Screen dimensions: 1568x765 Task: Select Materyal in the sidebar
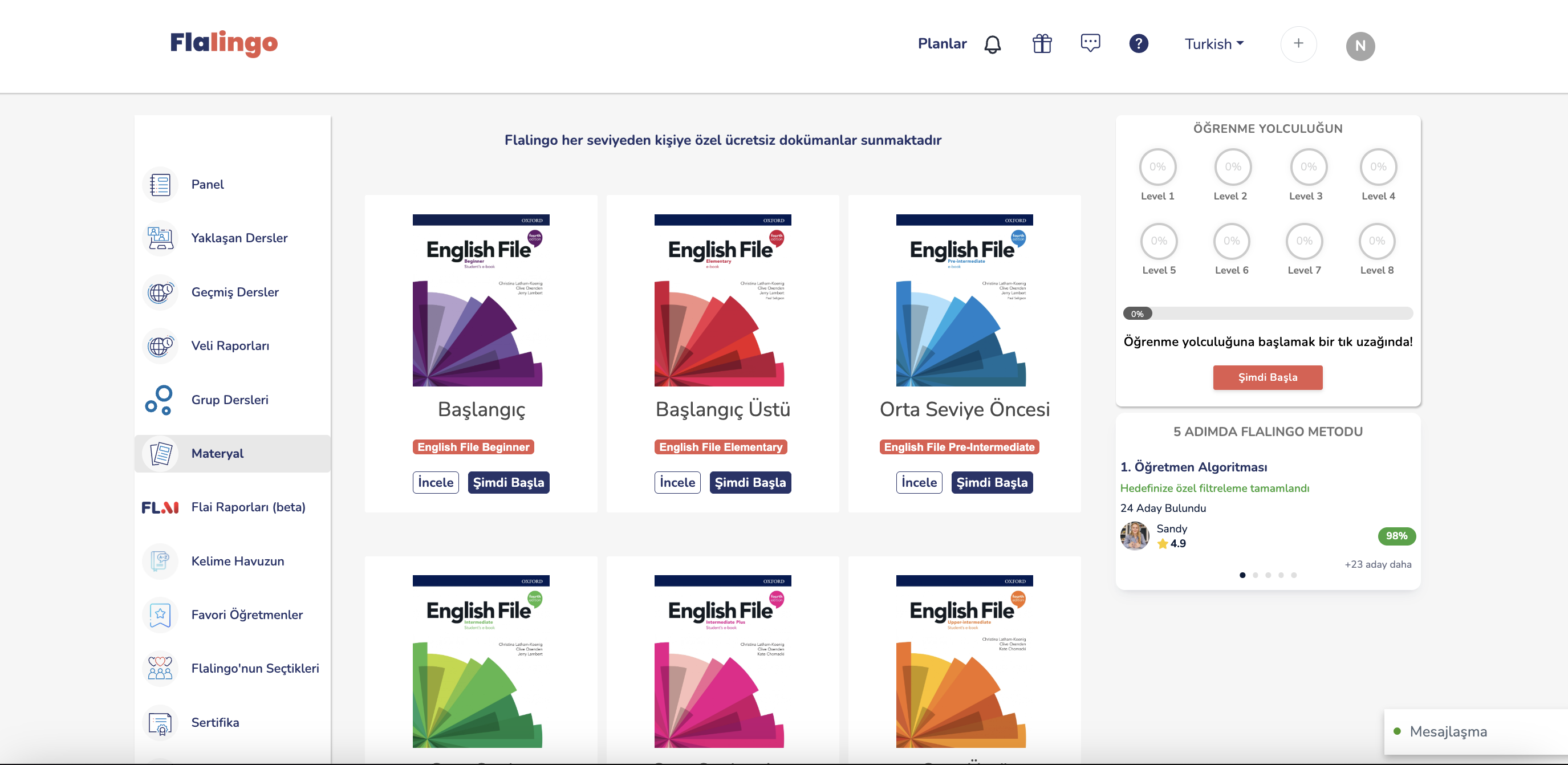233,453
